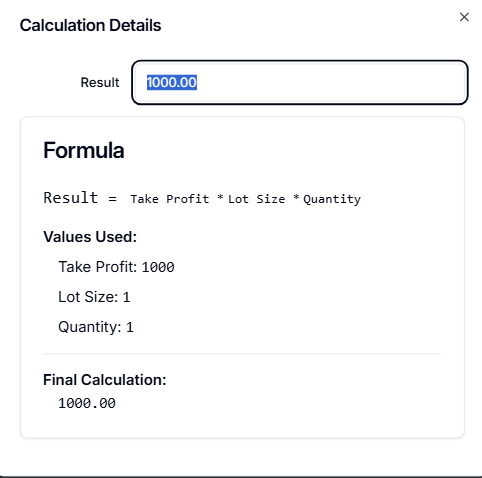Click the Final Calculation heading
Viewport: 482px width, 478px height.
coord(105,380)
